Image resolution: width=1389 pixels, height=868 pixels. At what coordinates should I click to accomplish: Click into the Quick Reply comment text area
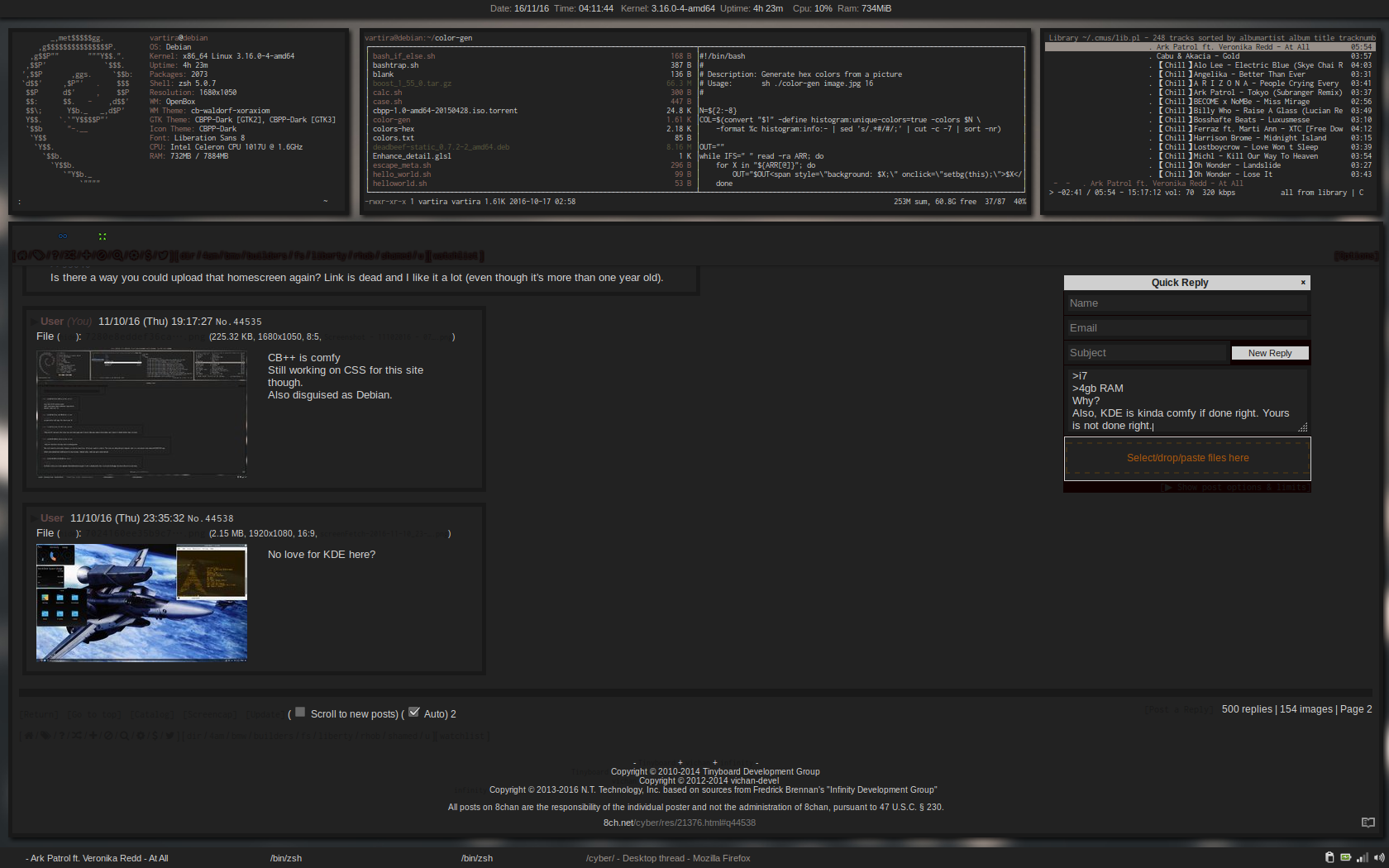(x=1186, y=400)
